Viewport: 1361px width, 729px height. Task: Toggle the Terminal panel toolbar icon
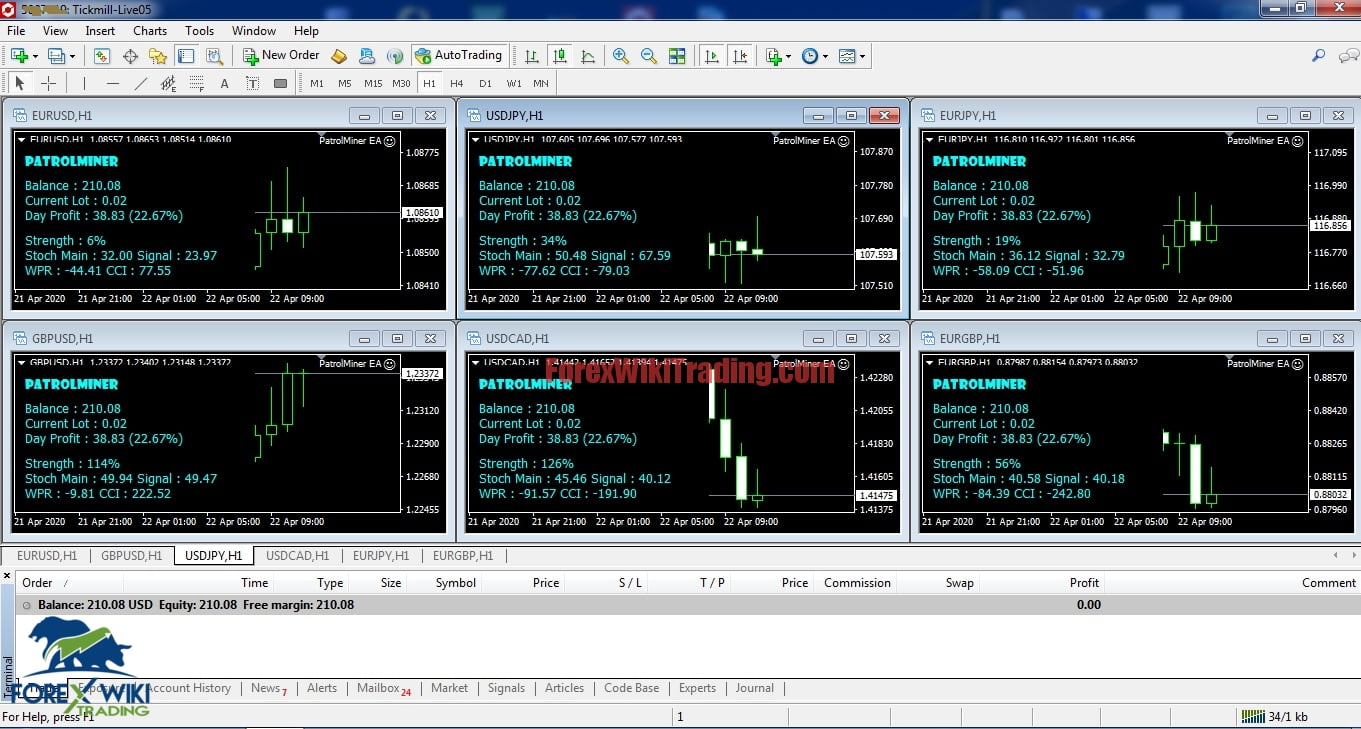(x=186, y=56)
